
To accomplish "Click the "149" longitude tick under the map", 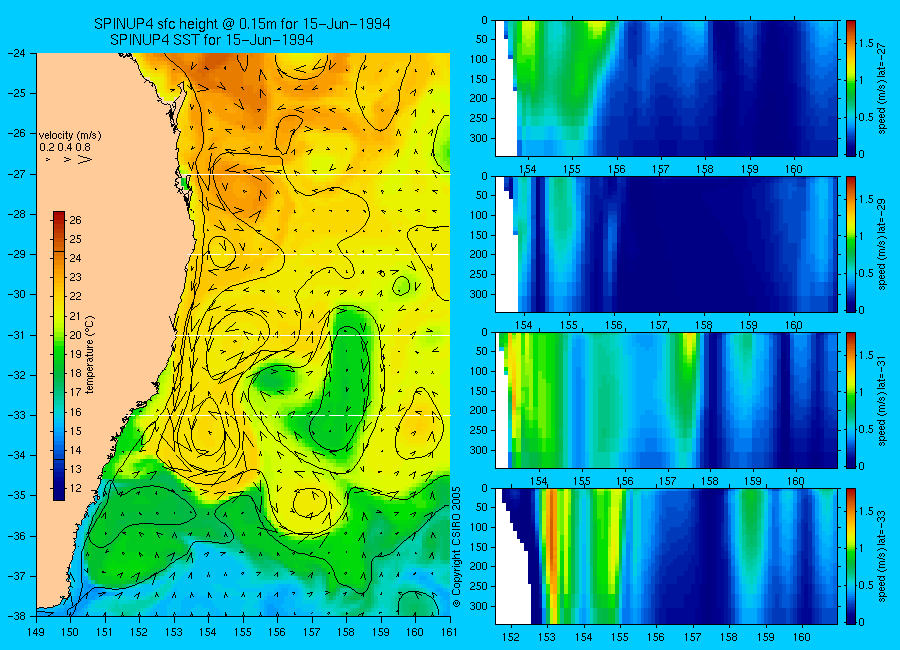I will click(x=36, y=632).
